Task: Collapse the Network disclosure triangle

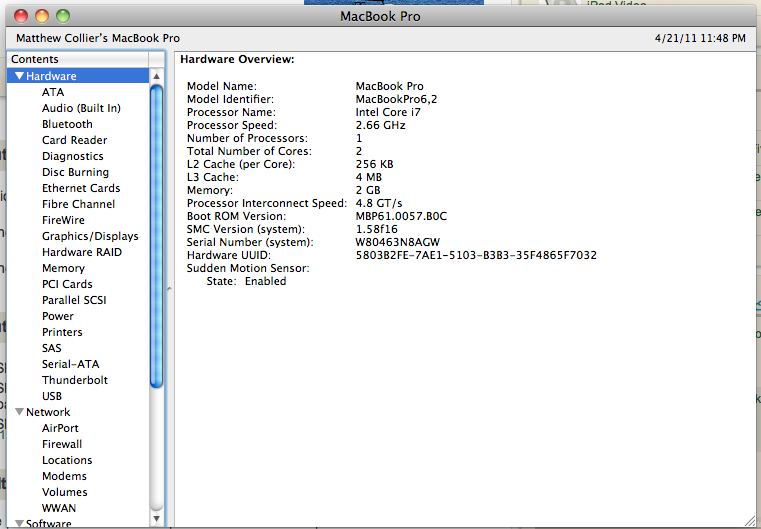Action: click(19, 412)
